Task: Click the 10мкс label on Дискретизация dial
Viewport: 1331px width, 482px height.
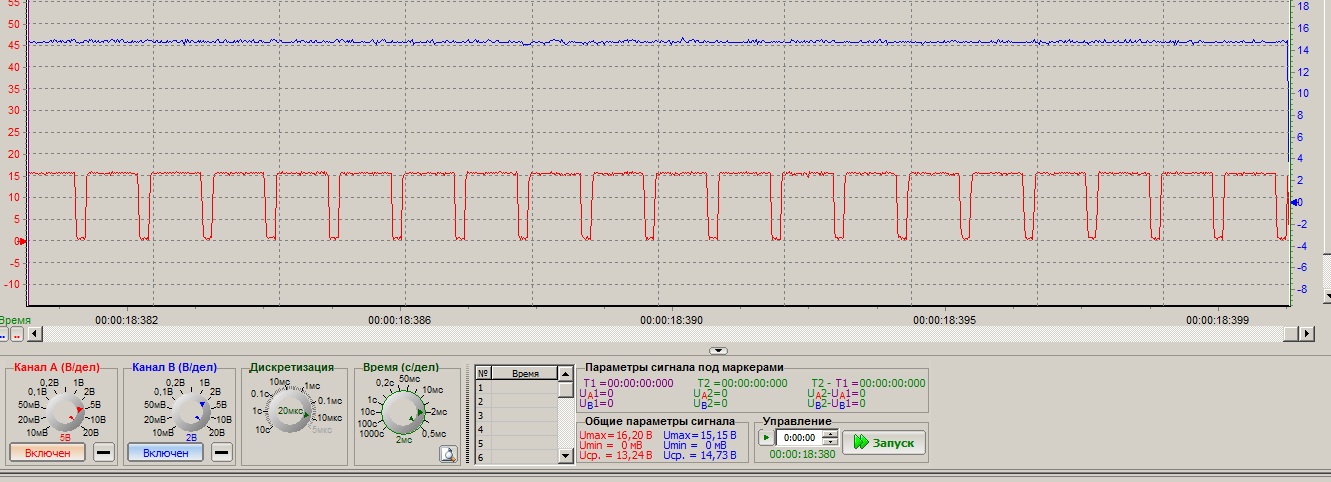Action: pos(329,416)
